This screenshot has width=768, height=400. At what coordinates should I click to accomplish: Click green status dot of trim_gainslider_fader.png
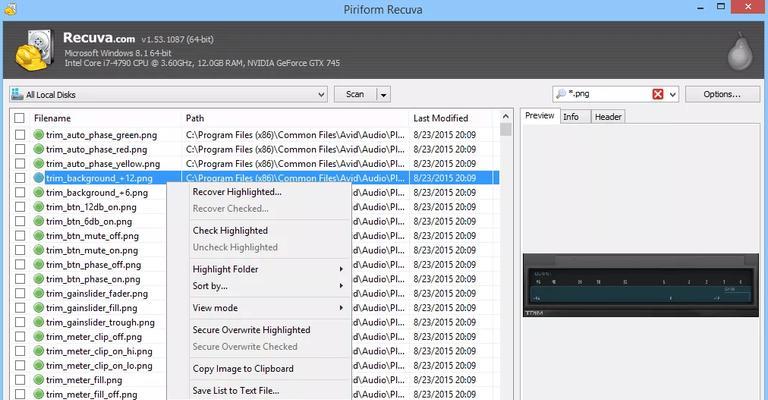(x=39, y=294)
